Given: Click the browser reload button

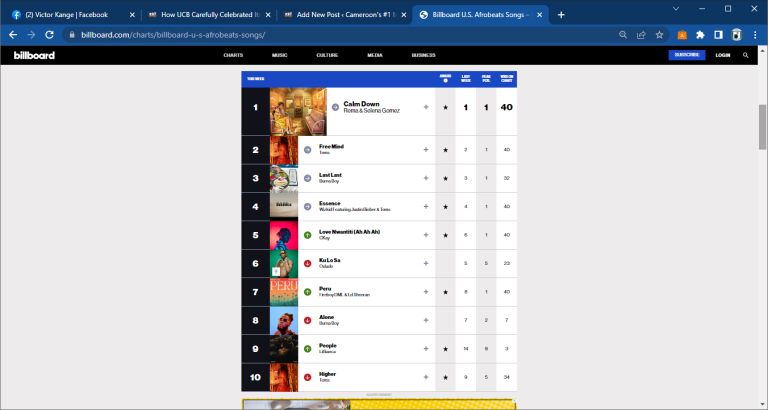Looking at the screenshot, I should click(x=52, y=34).
